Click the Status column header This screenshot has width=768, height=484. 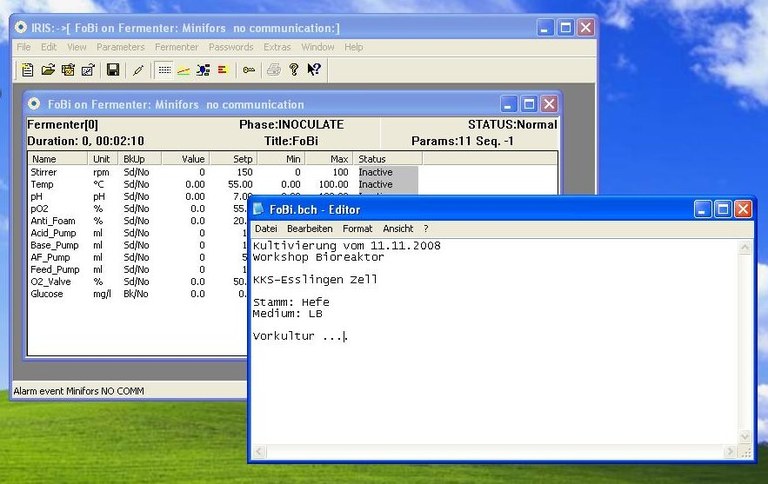(x=387, y=159)
